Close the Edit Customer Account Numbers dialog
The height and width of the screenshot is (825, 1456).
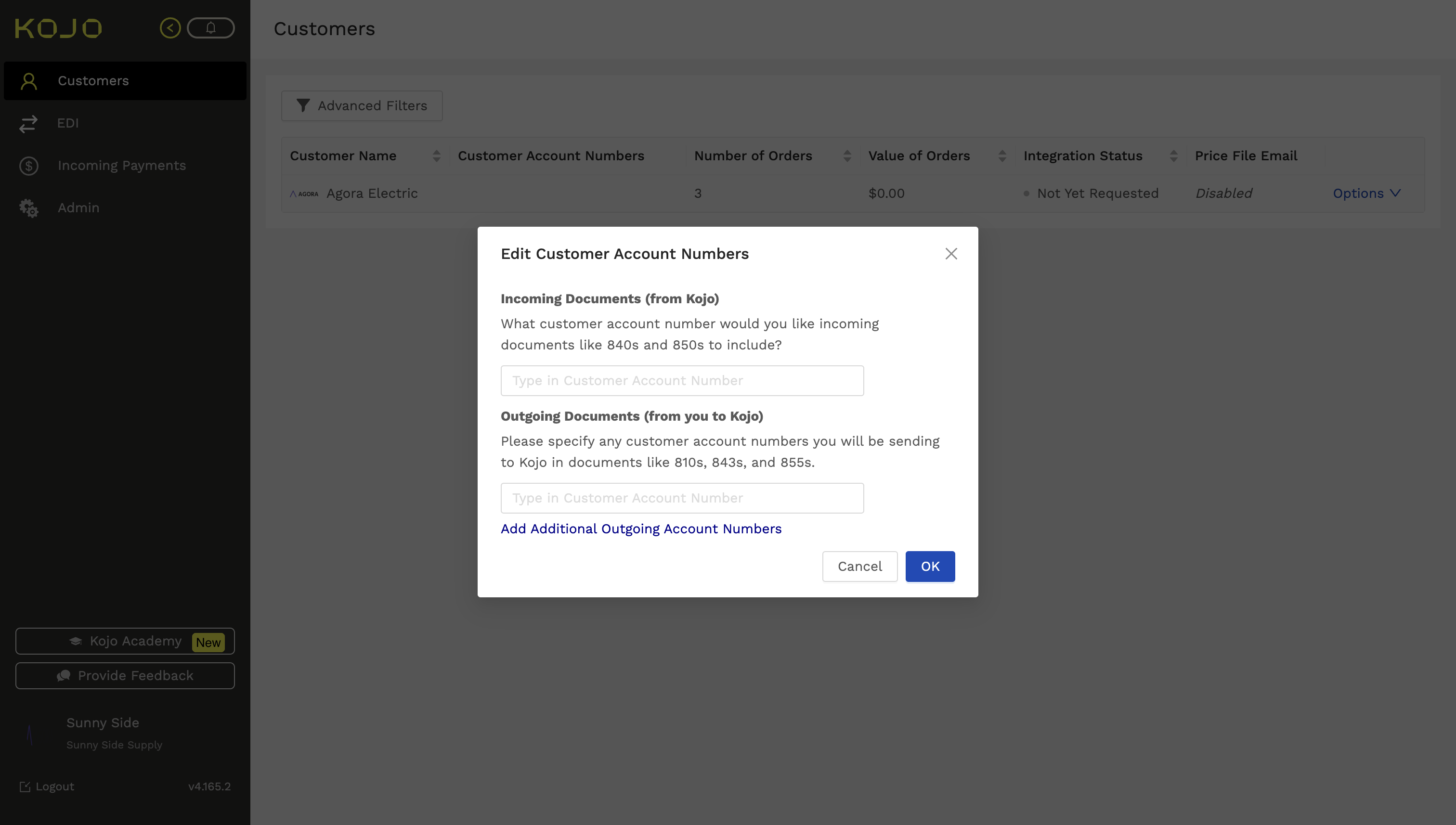click(x=951, y=253)
